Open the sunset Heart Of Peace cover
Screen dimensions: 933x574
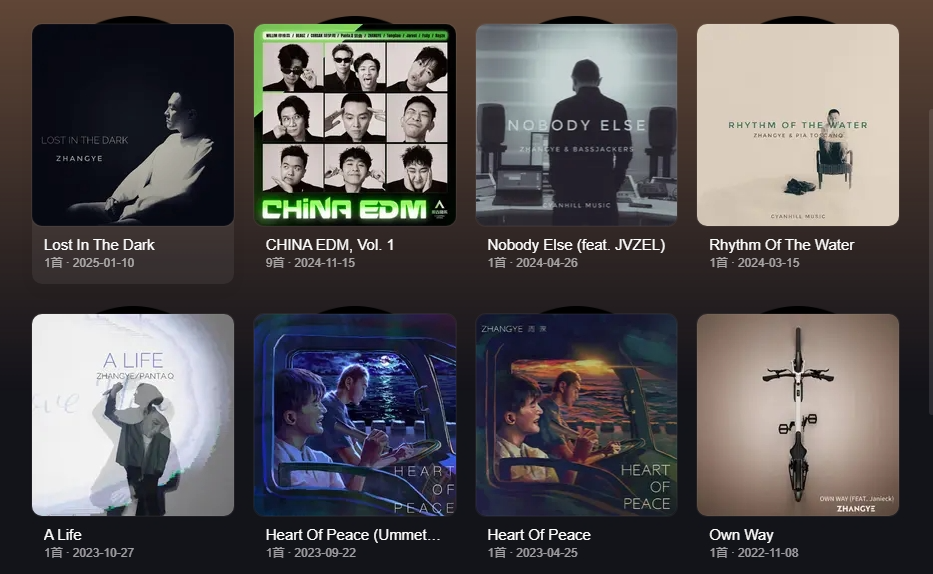coord(577,415)
